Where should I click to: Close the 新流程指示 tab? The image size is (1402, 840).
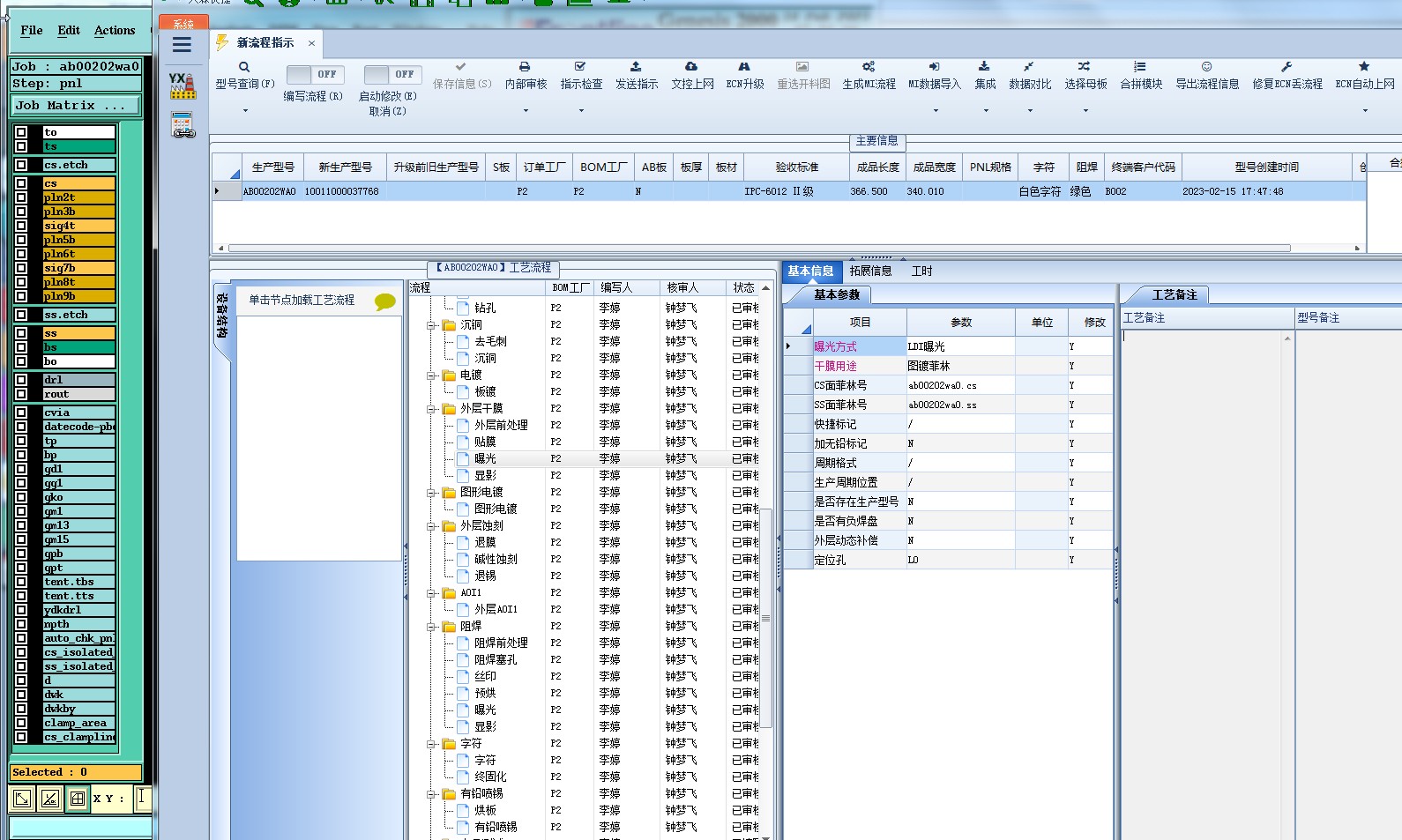(311, 42)
